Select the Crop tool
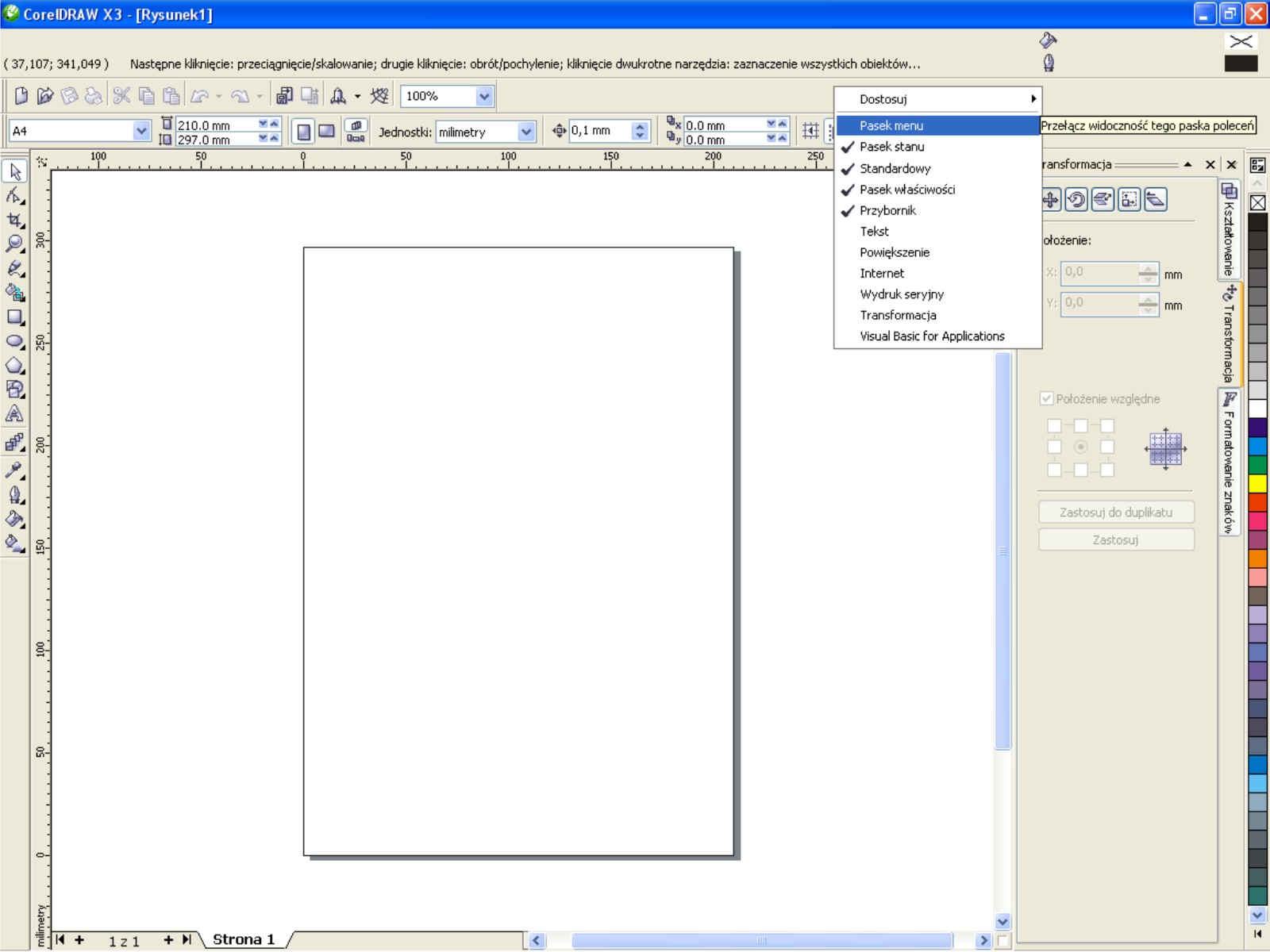The image size is (1270, 952). coord(14,221)
